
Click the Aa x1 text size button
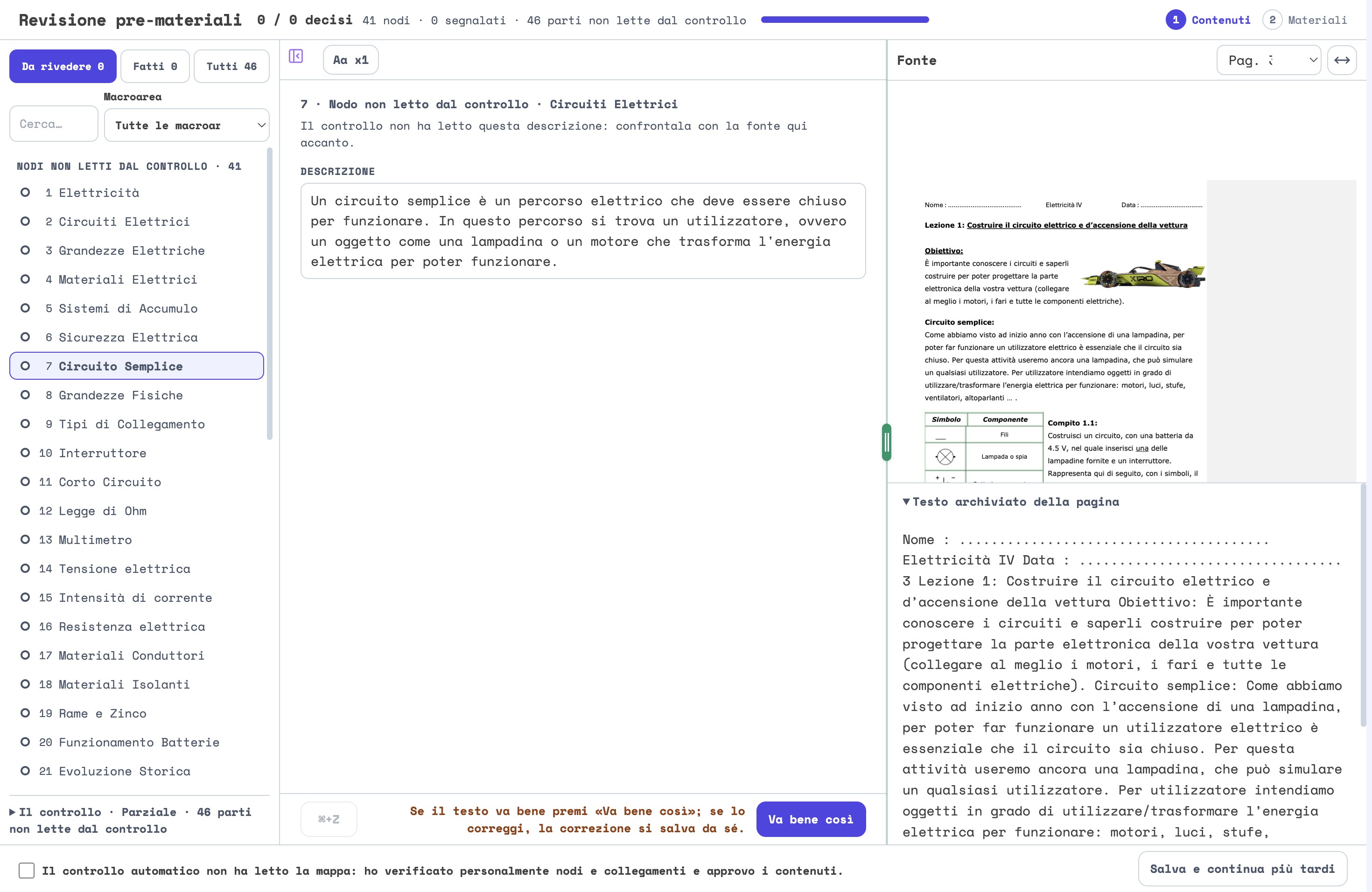point(350,60)
